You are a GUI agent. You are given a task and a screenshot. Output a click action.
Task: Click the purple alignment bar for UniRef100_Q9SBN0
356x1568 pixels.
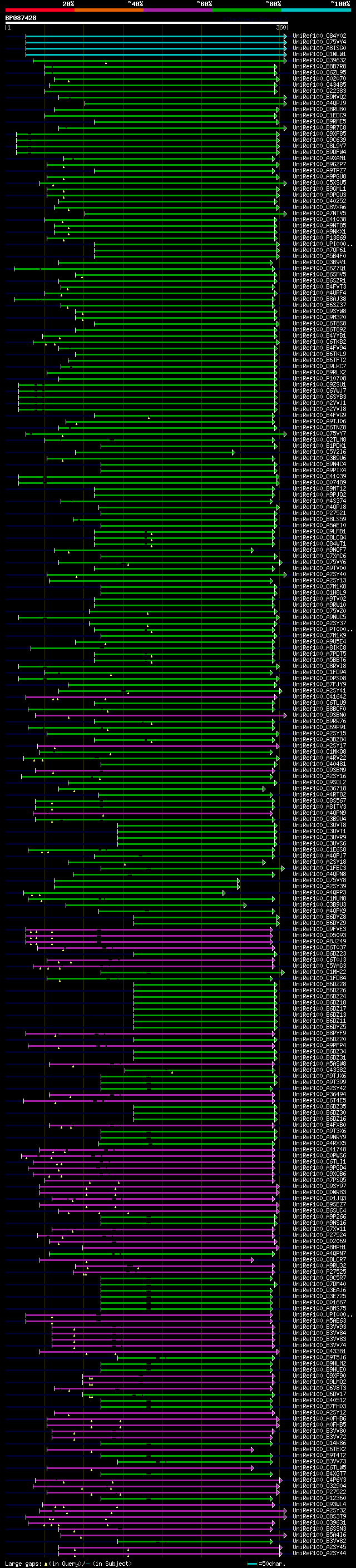click(161, 715)
